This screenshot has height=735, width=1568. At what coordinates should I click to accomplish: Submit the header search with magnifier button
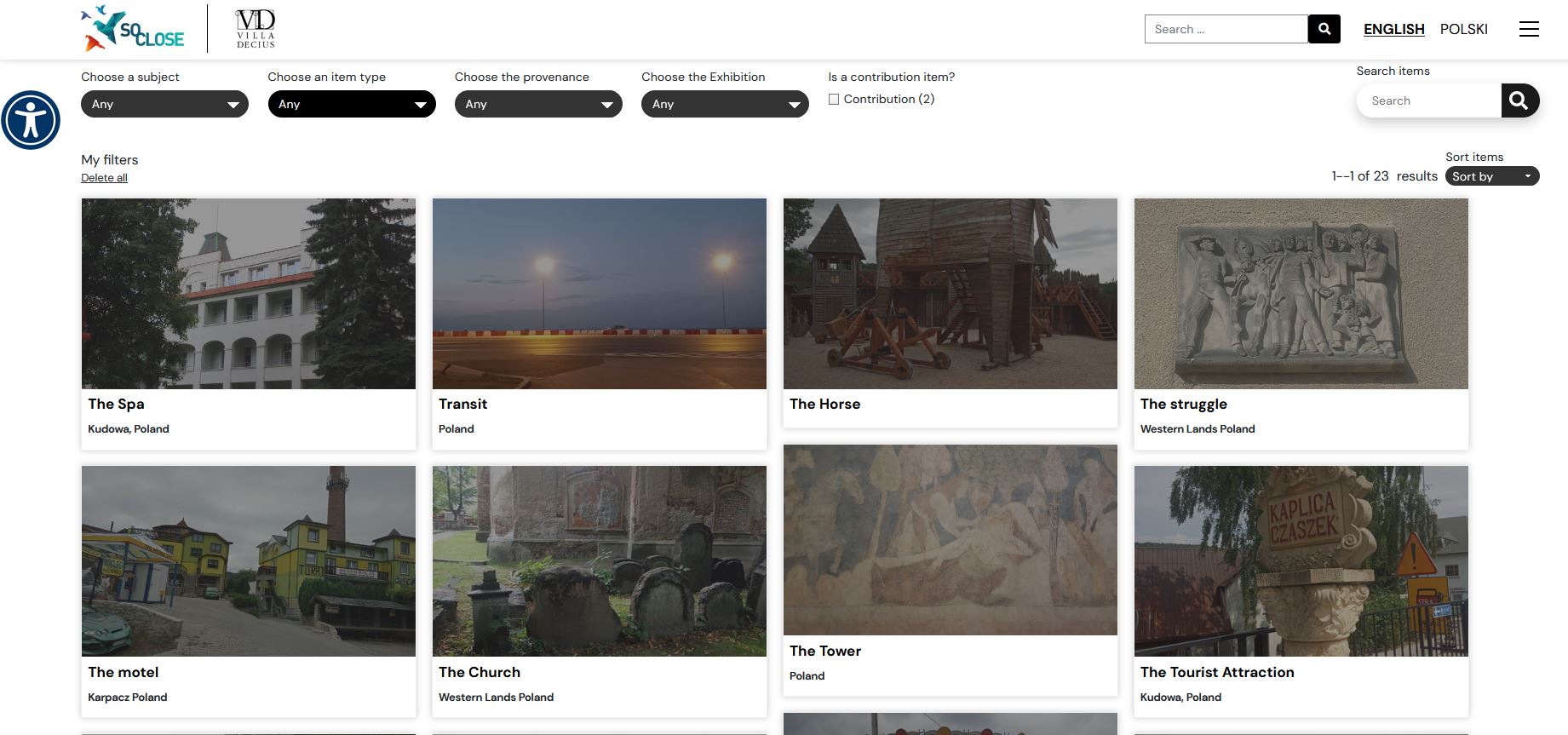(x=1324, y=29)
